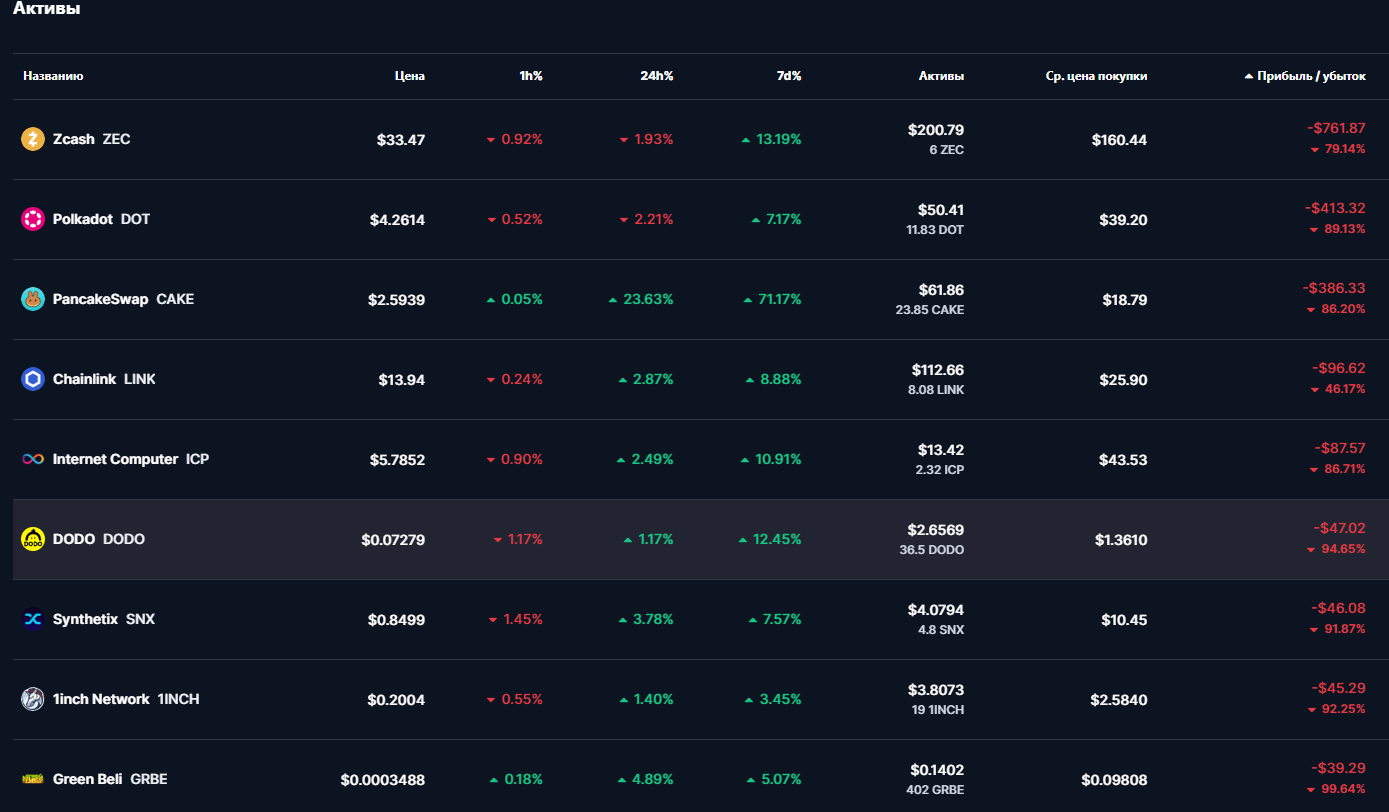Click the Polkadot coin logo

click(33, 219)
